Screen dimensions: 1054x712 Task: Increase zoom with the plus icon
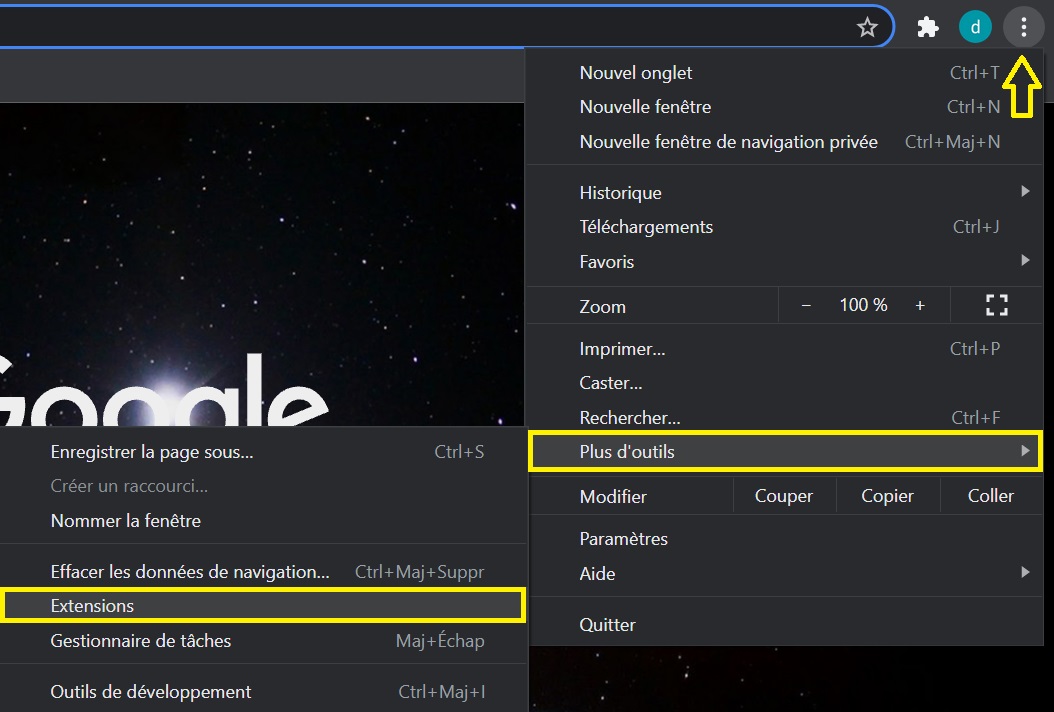[920, 305]
